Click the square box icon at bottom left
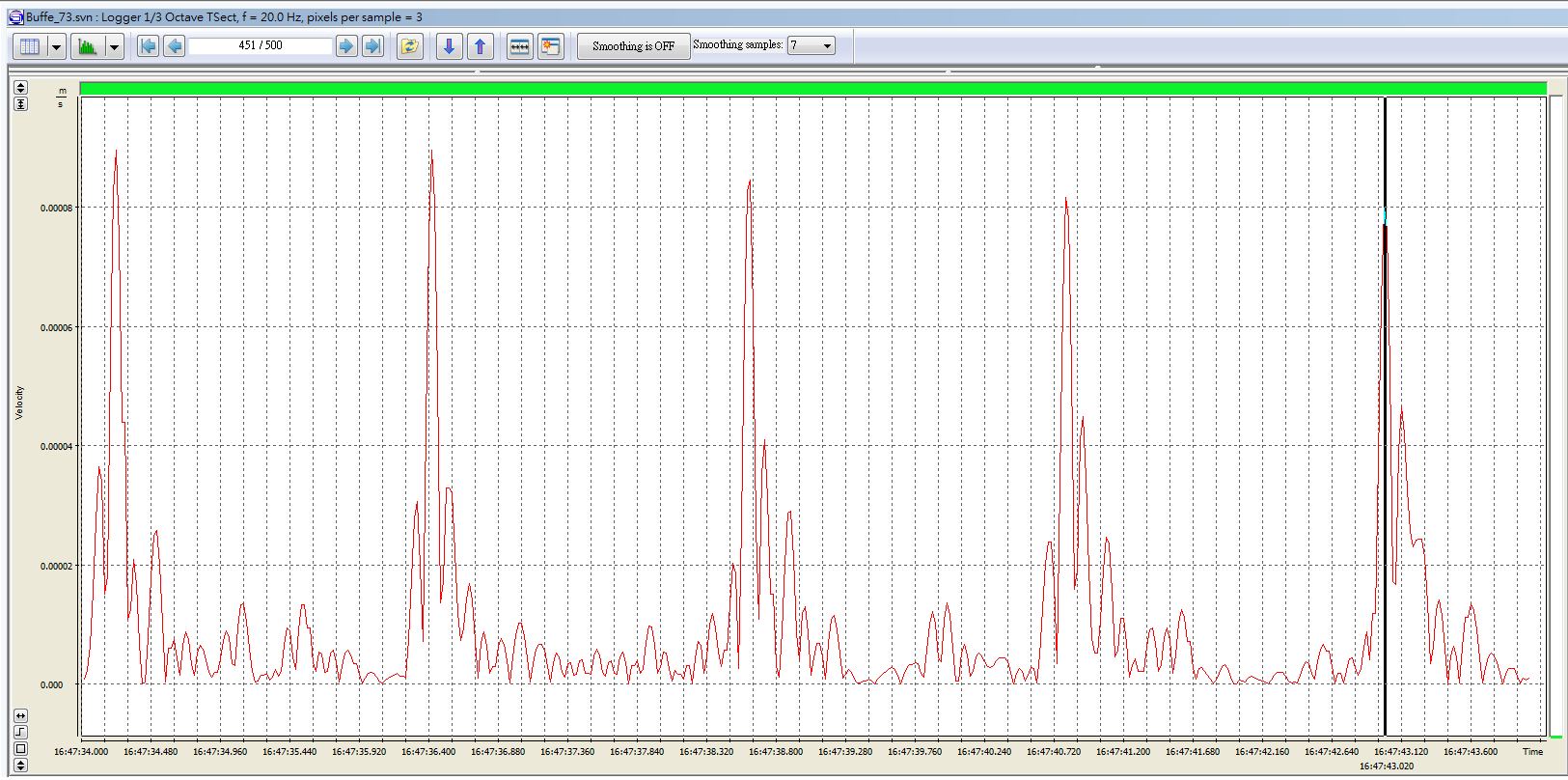The width and height of the screenshot is (1568, 780). click(x=20, y=748)
